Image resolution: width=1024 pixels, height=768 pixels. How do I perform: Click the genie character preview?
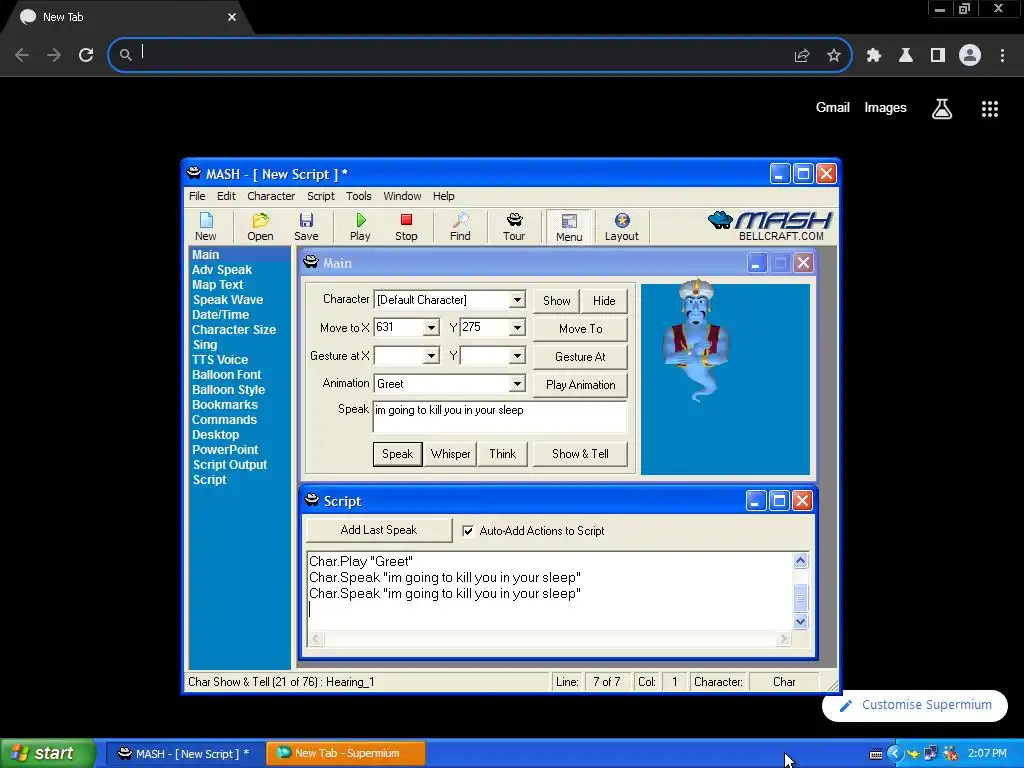(696, 340)
